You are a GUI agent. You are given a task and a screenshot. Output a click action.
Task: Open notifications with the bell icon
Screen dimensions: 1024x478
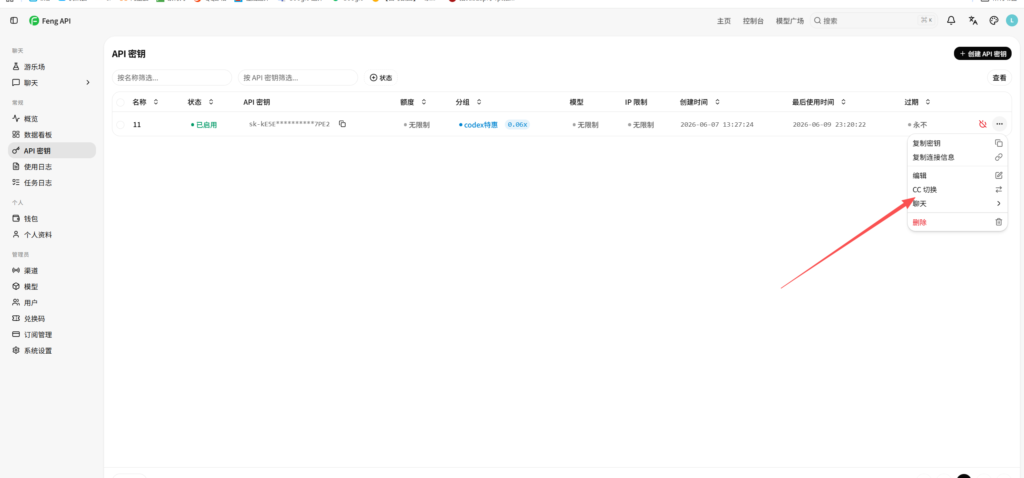[951, 21]
